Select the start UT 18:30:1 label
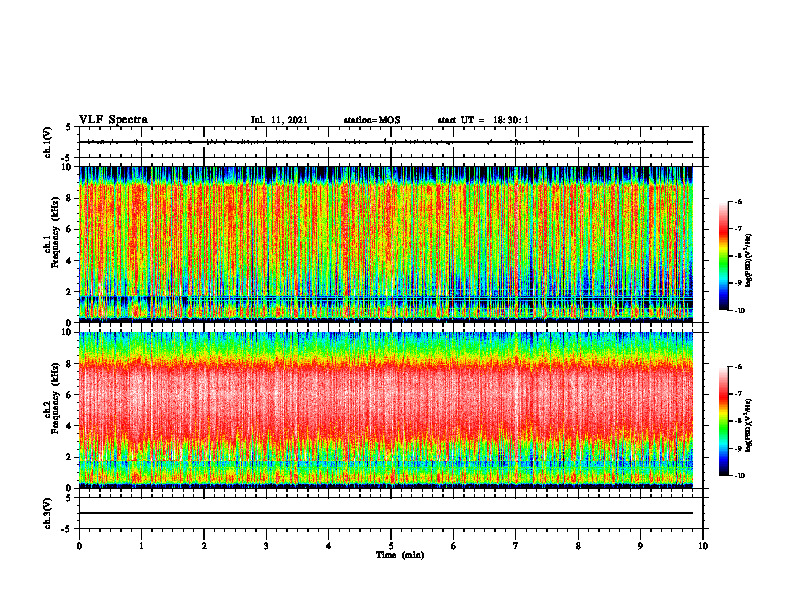The image size is (792, 612). click(x=483, y=120)
